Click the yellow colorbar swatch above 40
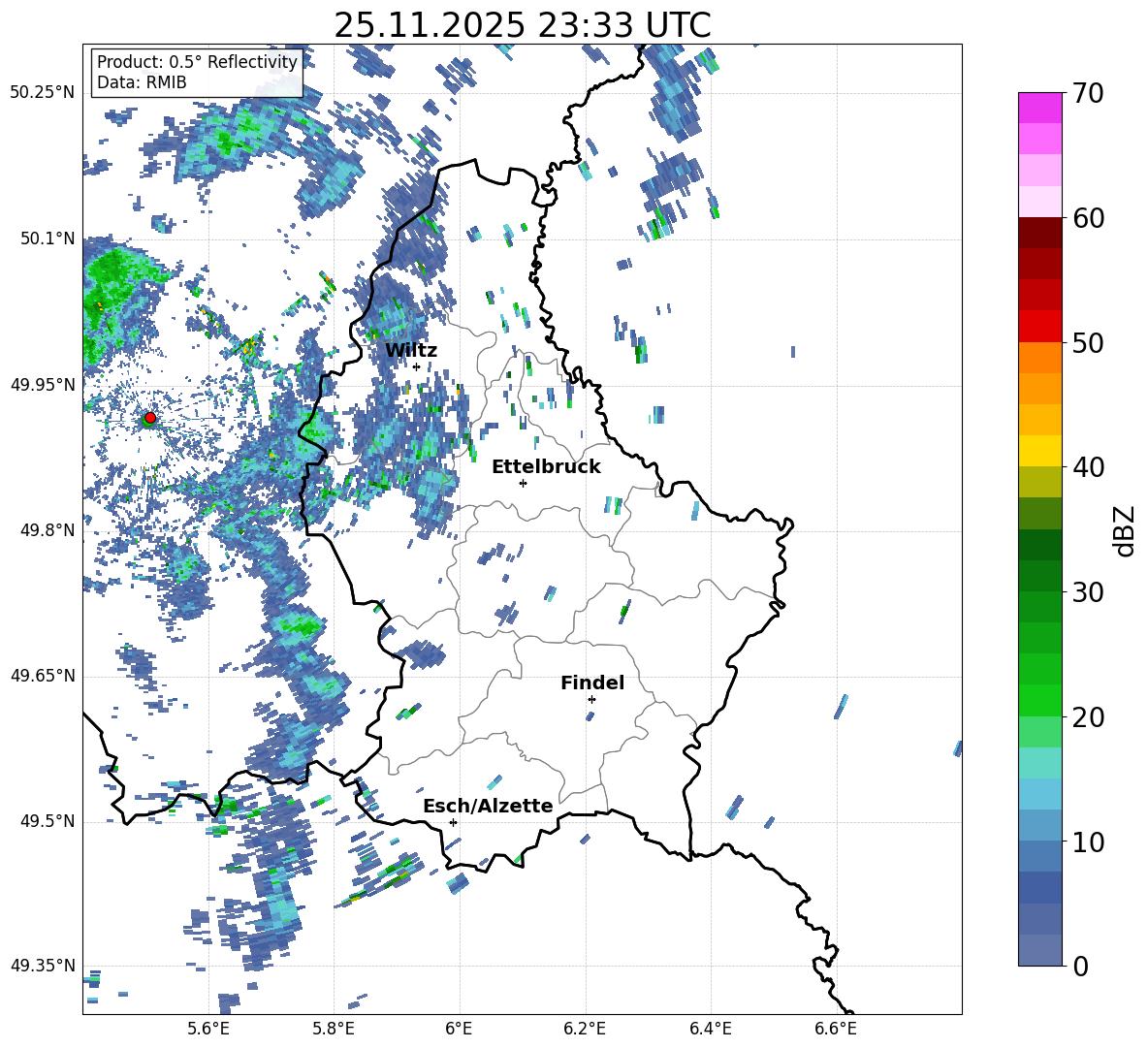Viewport: 1148px width, 1048px height. point(1040,451)
